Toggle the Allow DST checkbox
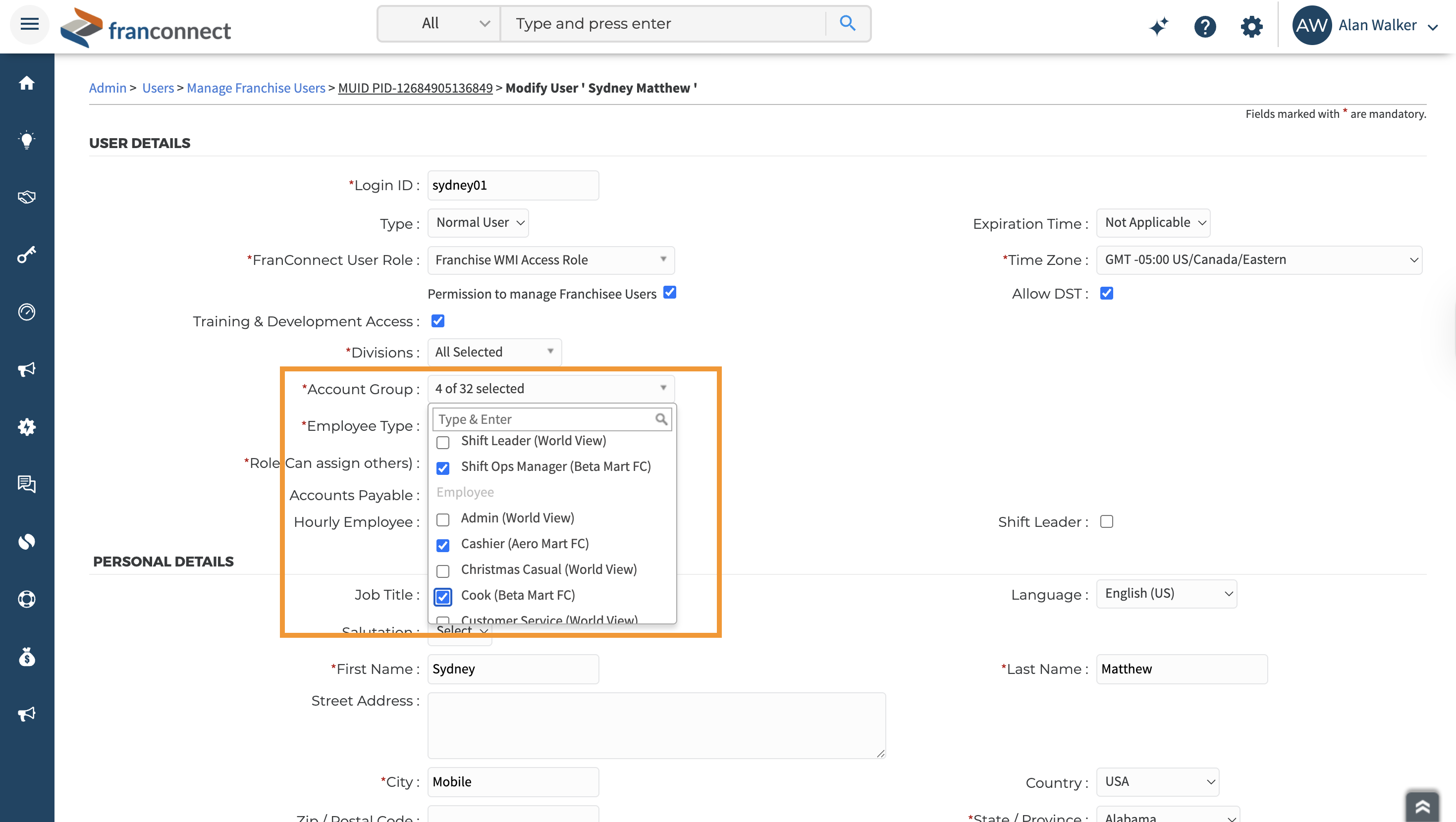This screenshot has height=822, width=1456. pyautogui.click(x=1106, y=293)
